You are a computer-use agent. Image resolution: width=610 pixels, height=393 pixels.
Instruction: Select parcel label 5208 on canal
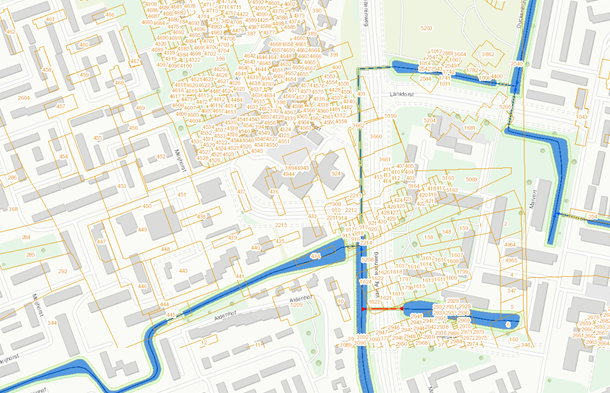point(367,260)
